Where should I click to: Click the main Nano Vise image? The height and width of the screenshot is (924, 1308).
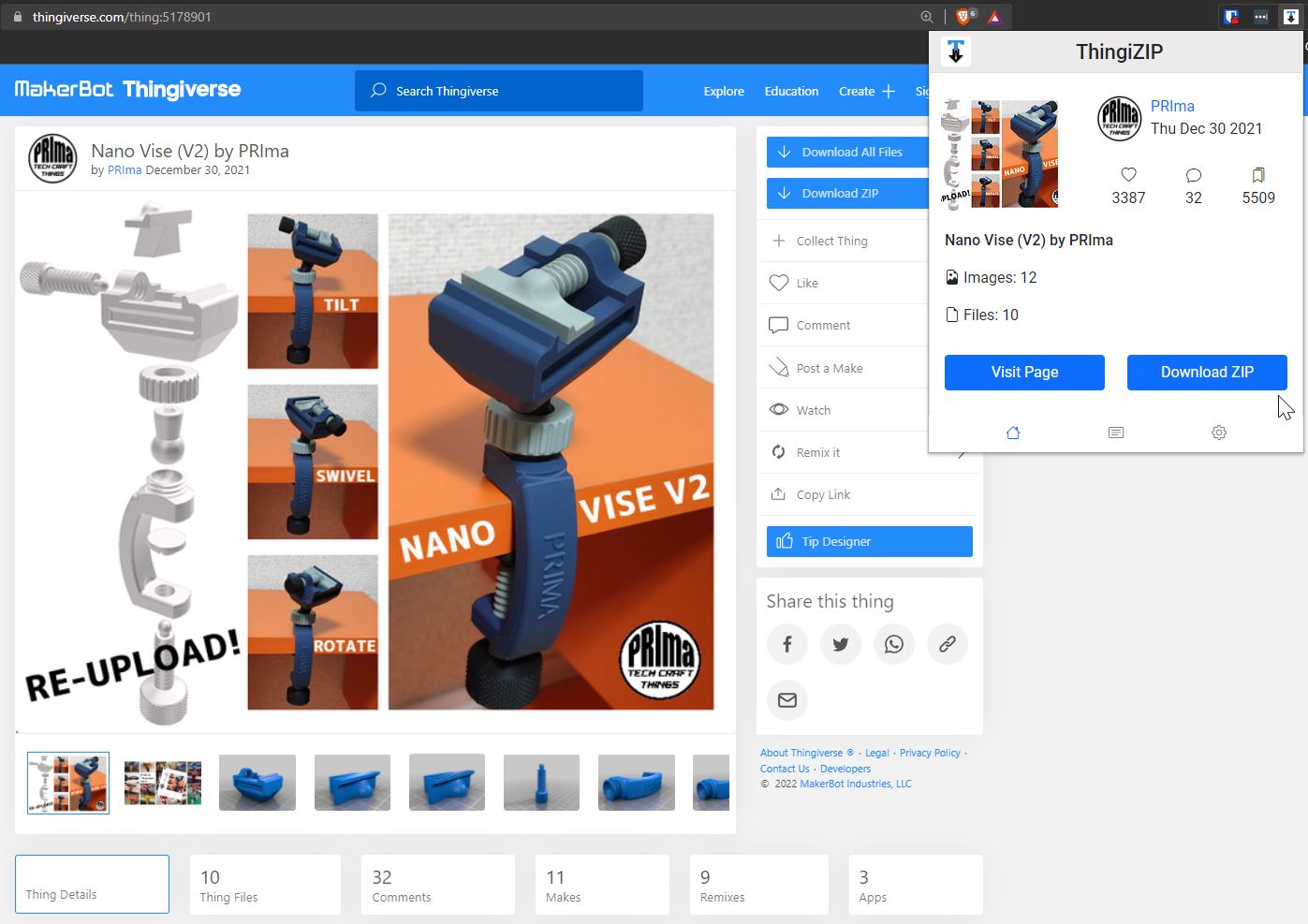(375, 462)
